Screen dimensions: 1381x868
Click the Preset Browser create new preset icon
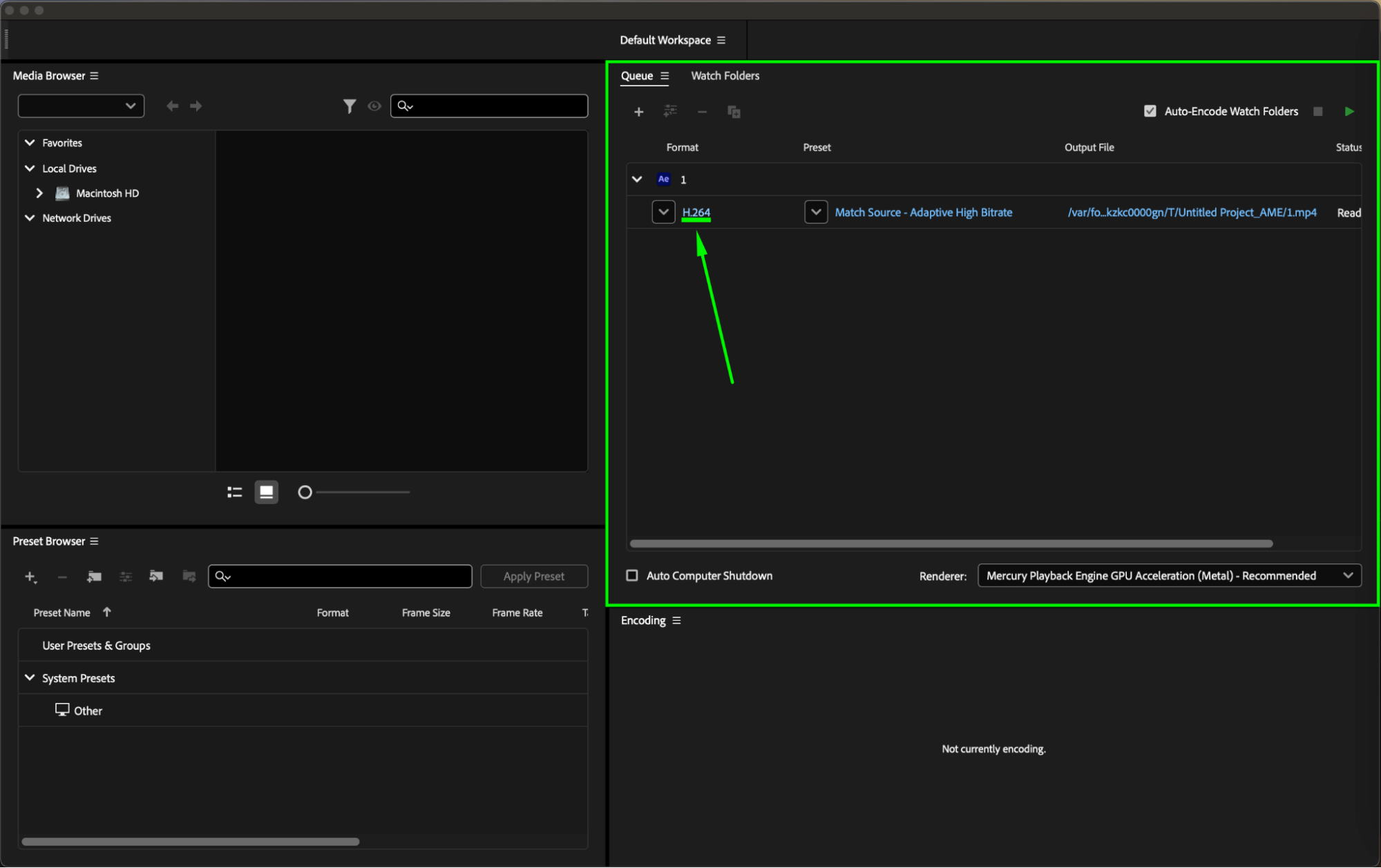[30, 577]
